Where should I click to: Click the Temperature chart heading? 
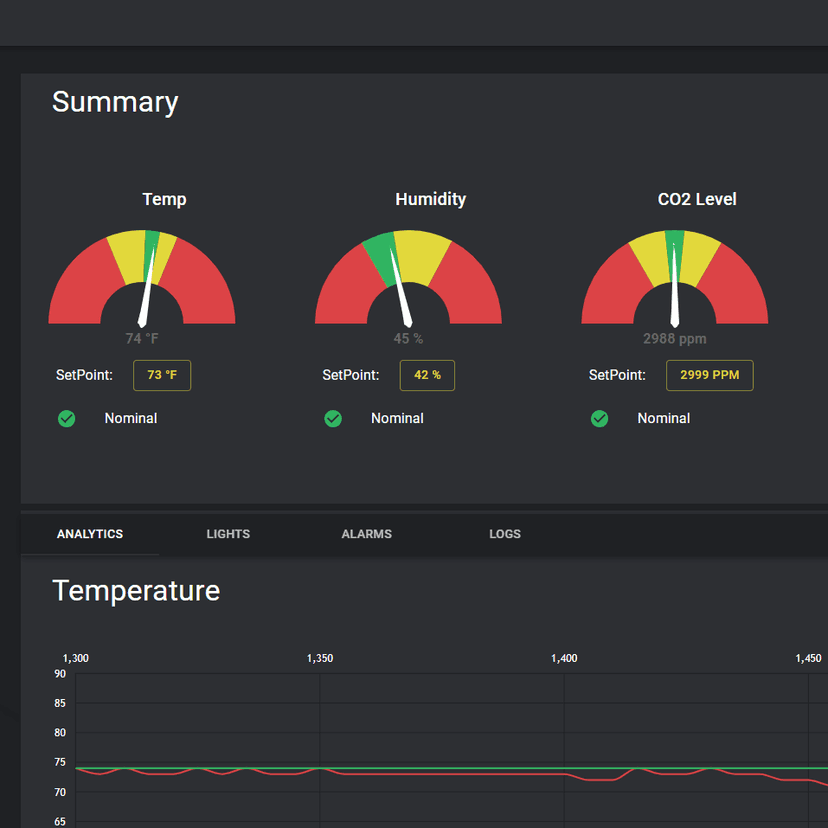[x=136, y=590]
